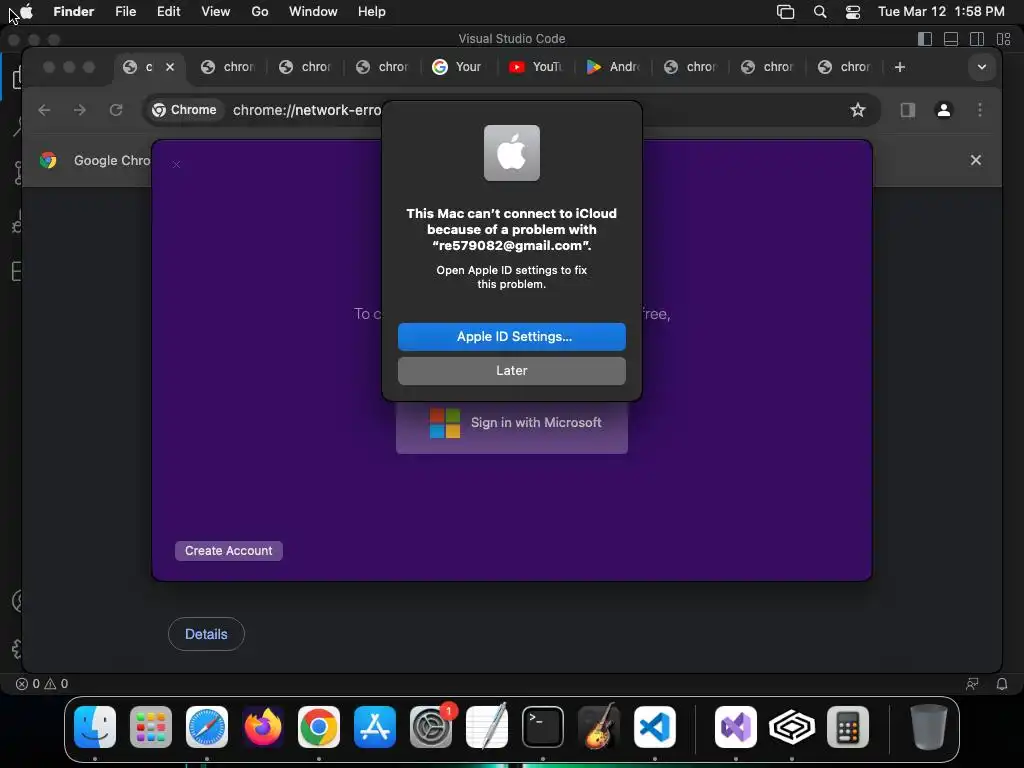Image resolution: width=1024 pixels, height=768 pixels.
Task: Click the screen mirroring menu bar icon
Action: [786, 12]
